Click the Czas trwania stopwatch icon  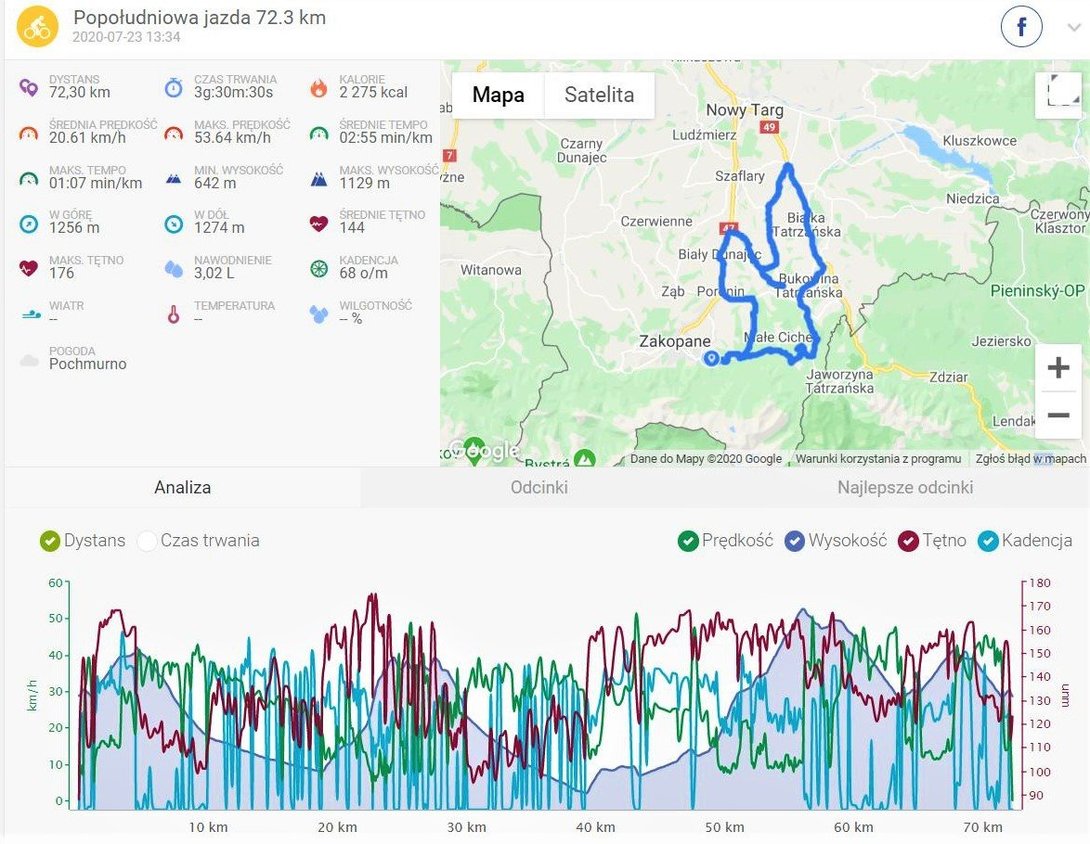[174, 88]
